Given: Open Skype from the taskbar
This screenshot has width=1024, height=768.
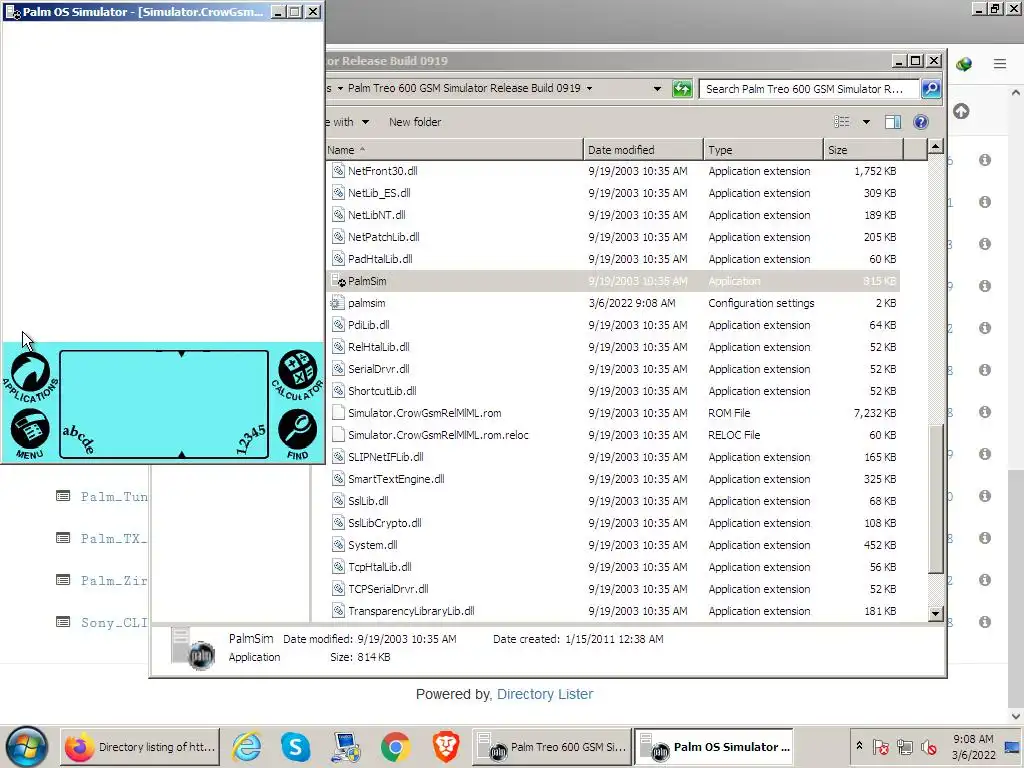Looking at the screenshot, I should pos(295,747).
